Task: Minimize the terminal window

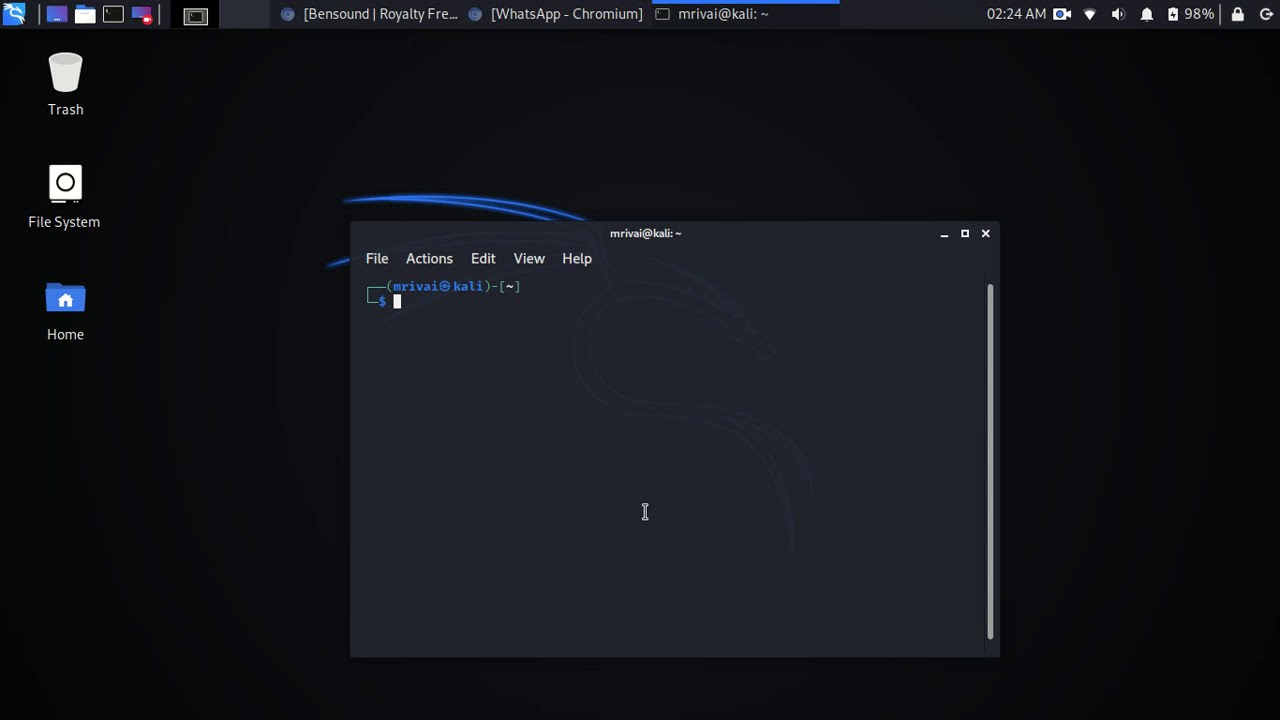Action: pos(944,233)
